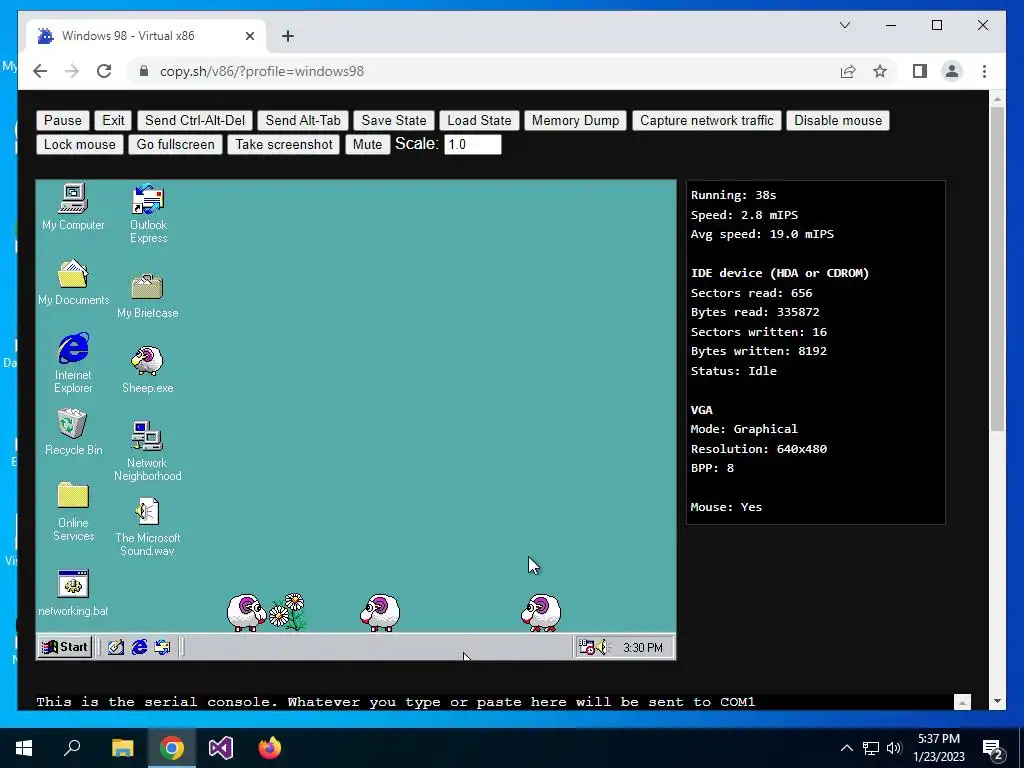Open Firefox from the taskbar
Image resolution: width=1024 pixels, height=768 pixels.
click(270, 748)
